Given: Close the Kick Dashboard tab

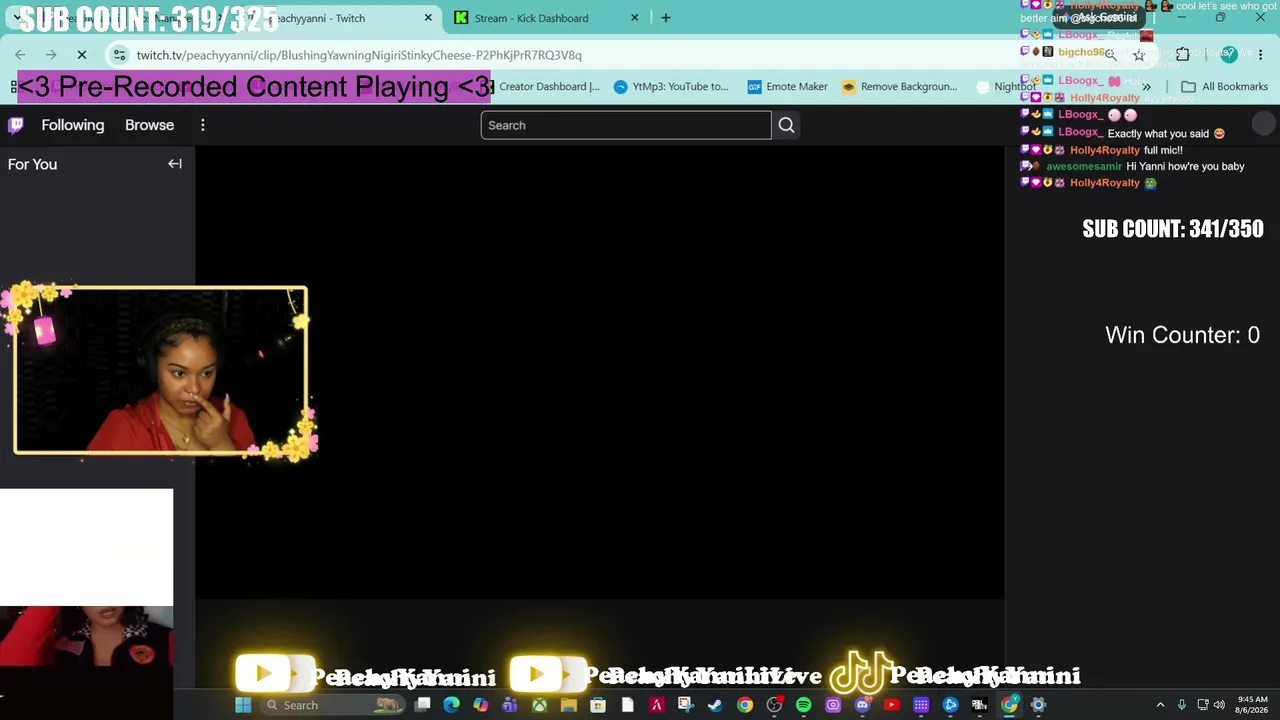Looking at the screenshot, I should [x=634, y=18].
